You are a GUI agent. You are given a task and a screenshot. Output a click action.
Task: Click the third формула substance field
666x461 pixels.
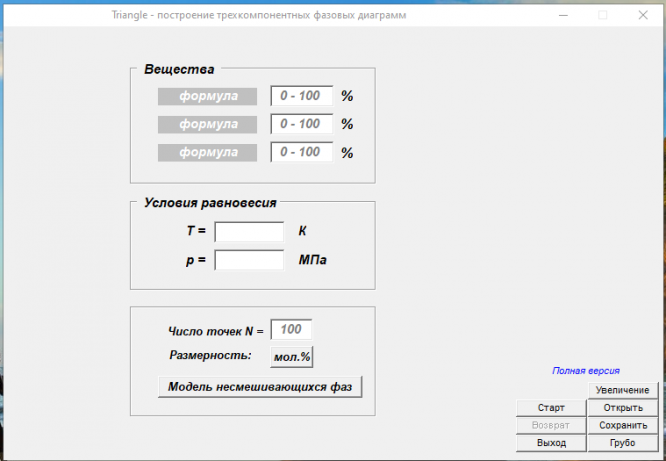pos(207,153)
